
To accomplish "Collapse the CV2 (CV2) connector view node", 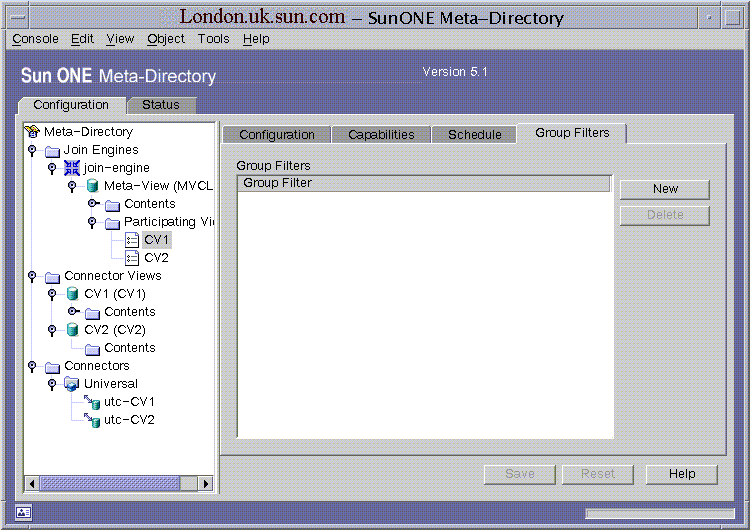I will tap(52, 330).
